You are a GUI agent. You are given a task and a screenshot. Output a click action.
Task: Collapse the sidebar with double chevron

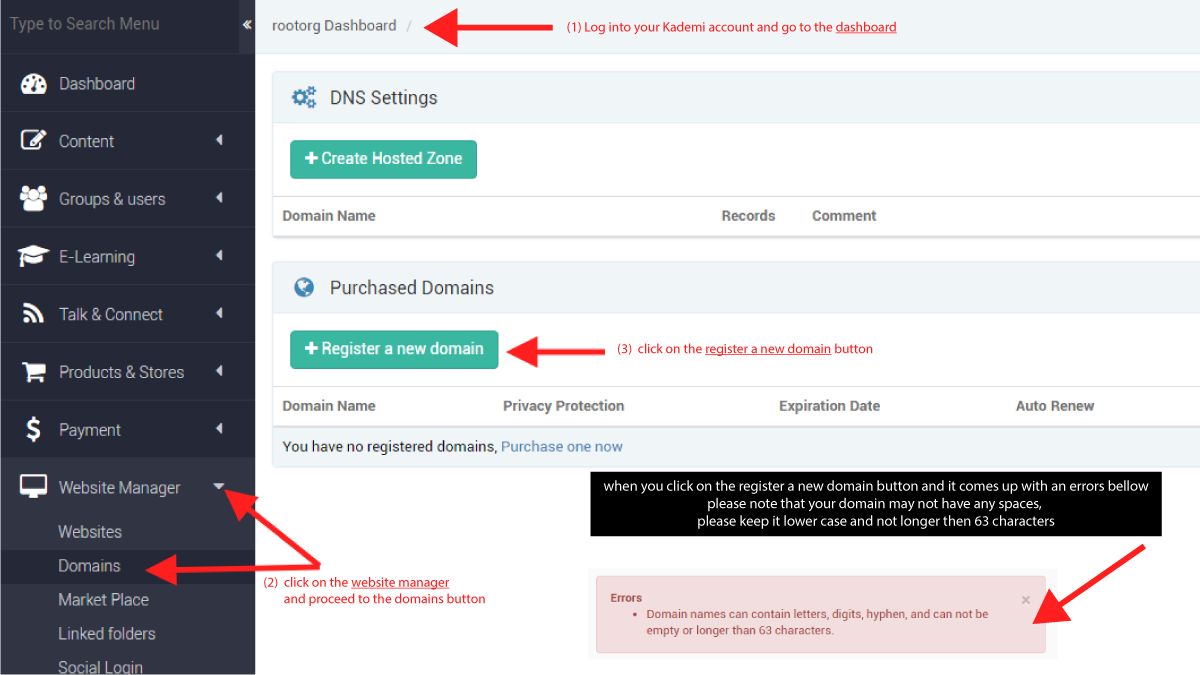coord(246,24)
